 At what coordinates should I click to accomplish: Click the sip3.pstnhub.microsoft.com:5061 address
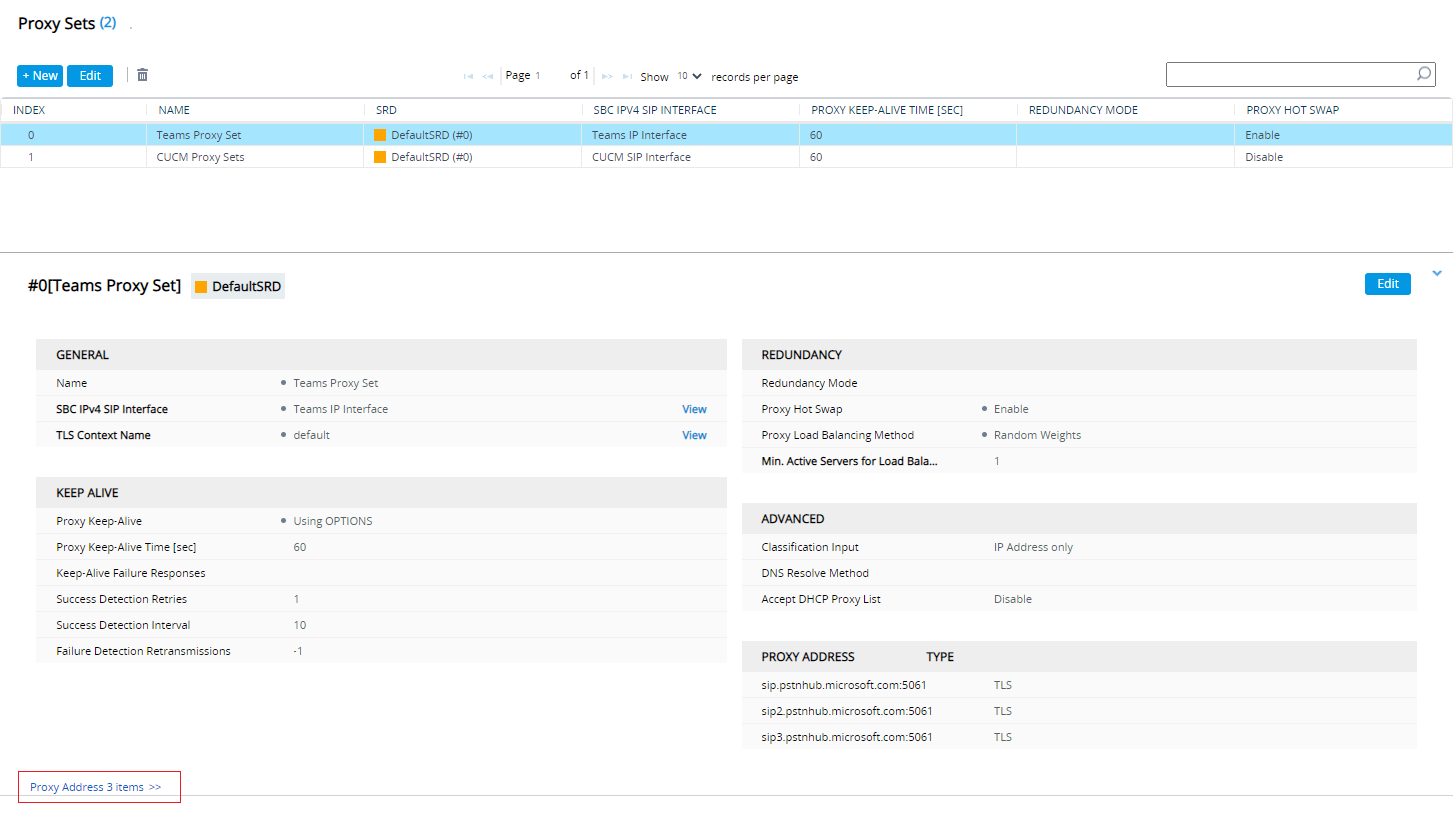847,737
